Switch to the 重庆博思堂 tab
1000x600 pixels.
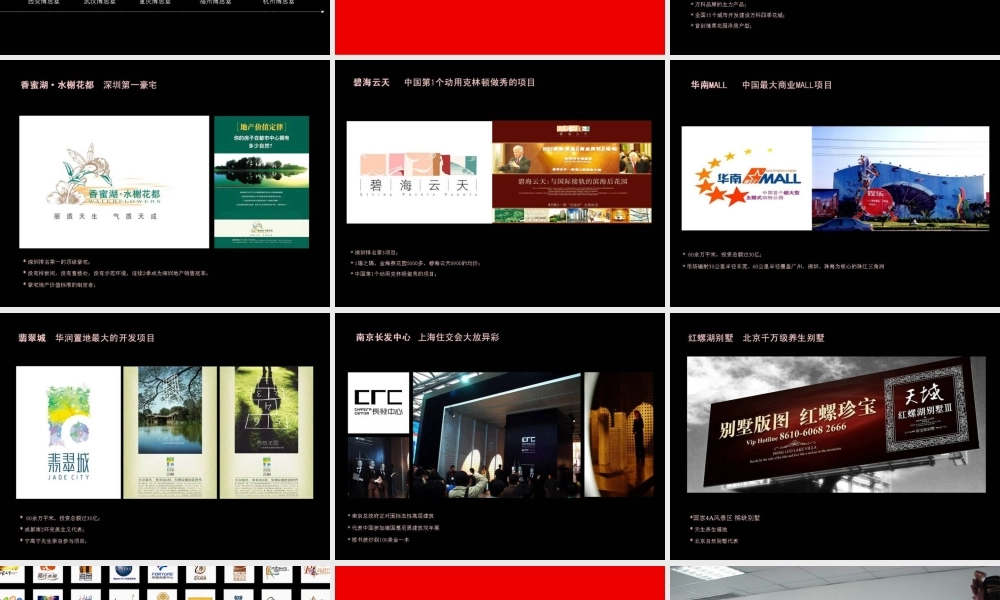[155, 2]
